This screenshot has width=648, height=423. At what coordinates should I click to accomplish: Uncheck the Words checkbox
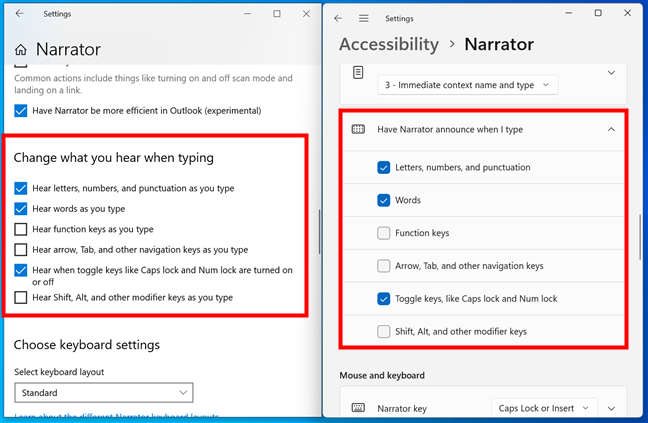point(384,200)
